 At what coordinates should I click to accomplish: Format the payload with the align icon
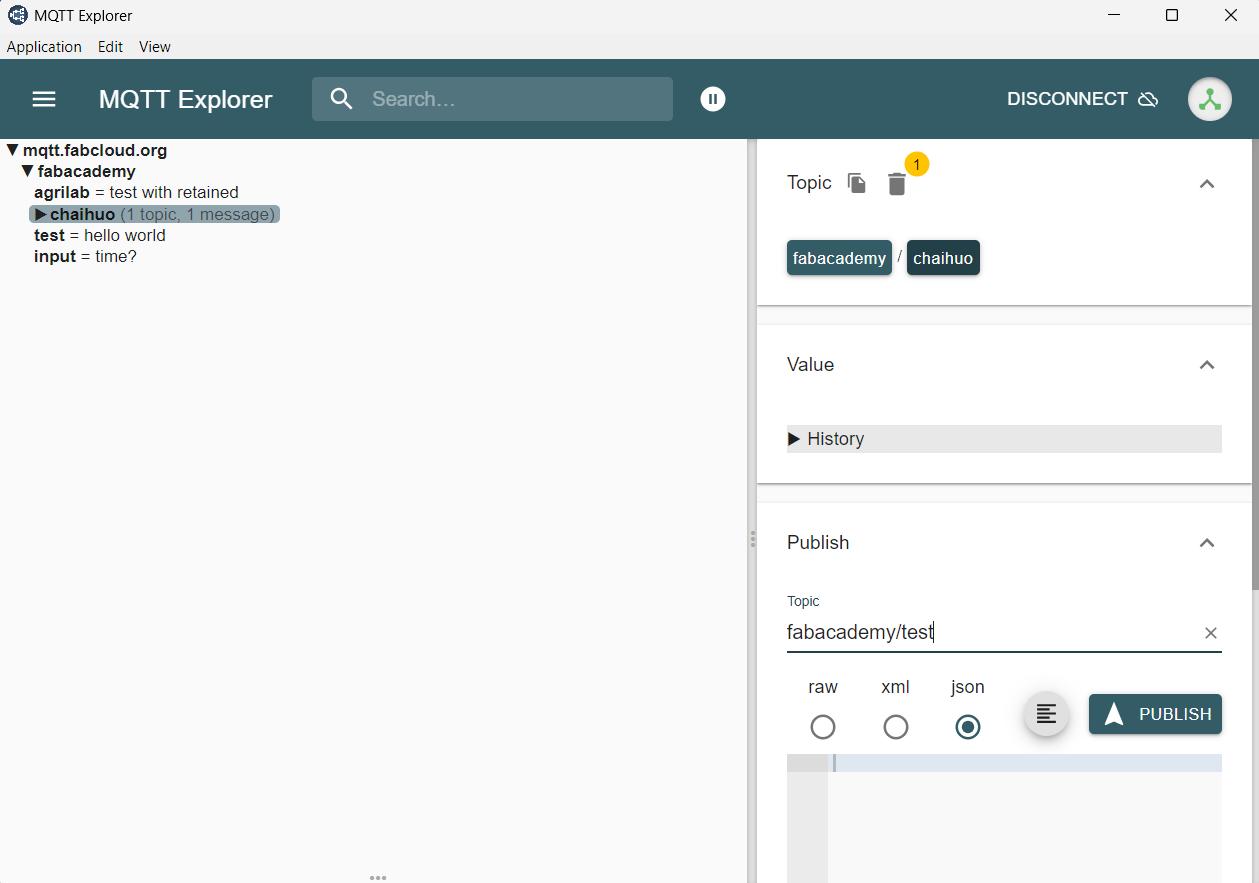tap(1046, 714)
